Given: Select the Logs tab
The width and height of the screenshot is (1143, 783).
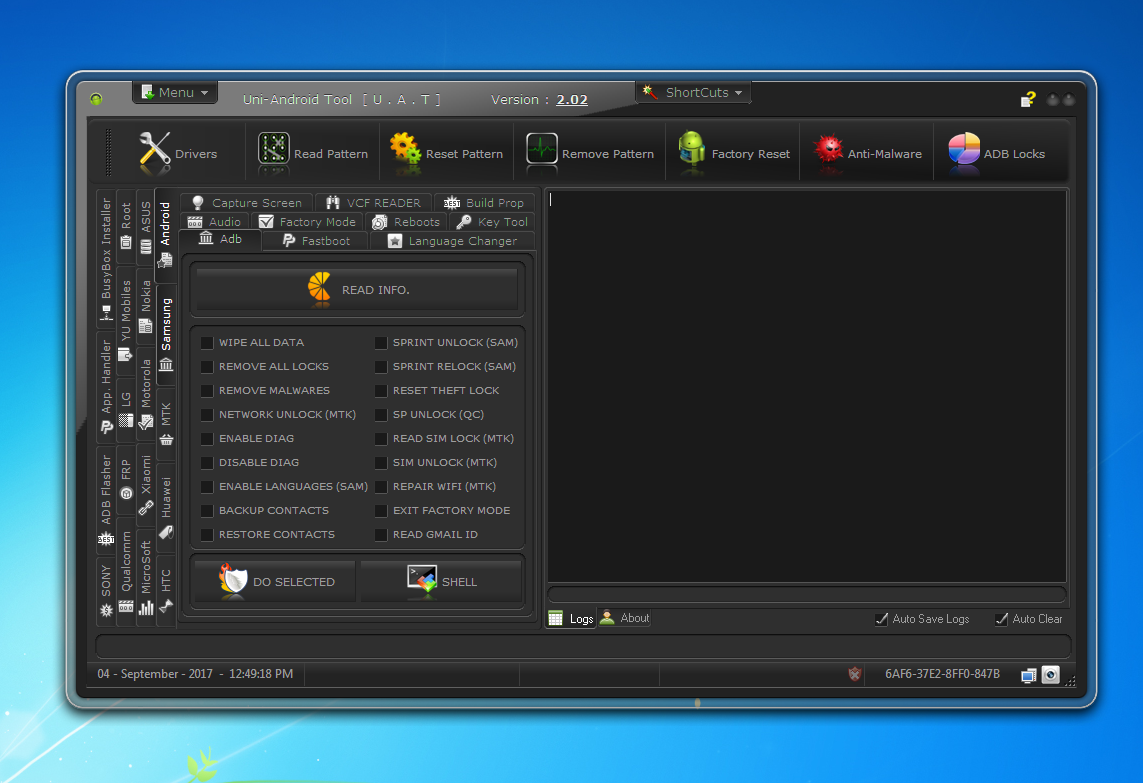Looking at the screenshot, I should pyautogui.click(x=571, y=618).
